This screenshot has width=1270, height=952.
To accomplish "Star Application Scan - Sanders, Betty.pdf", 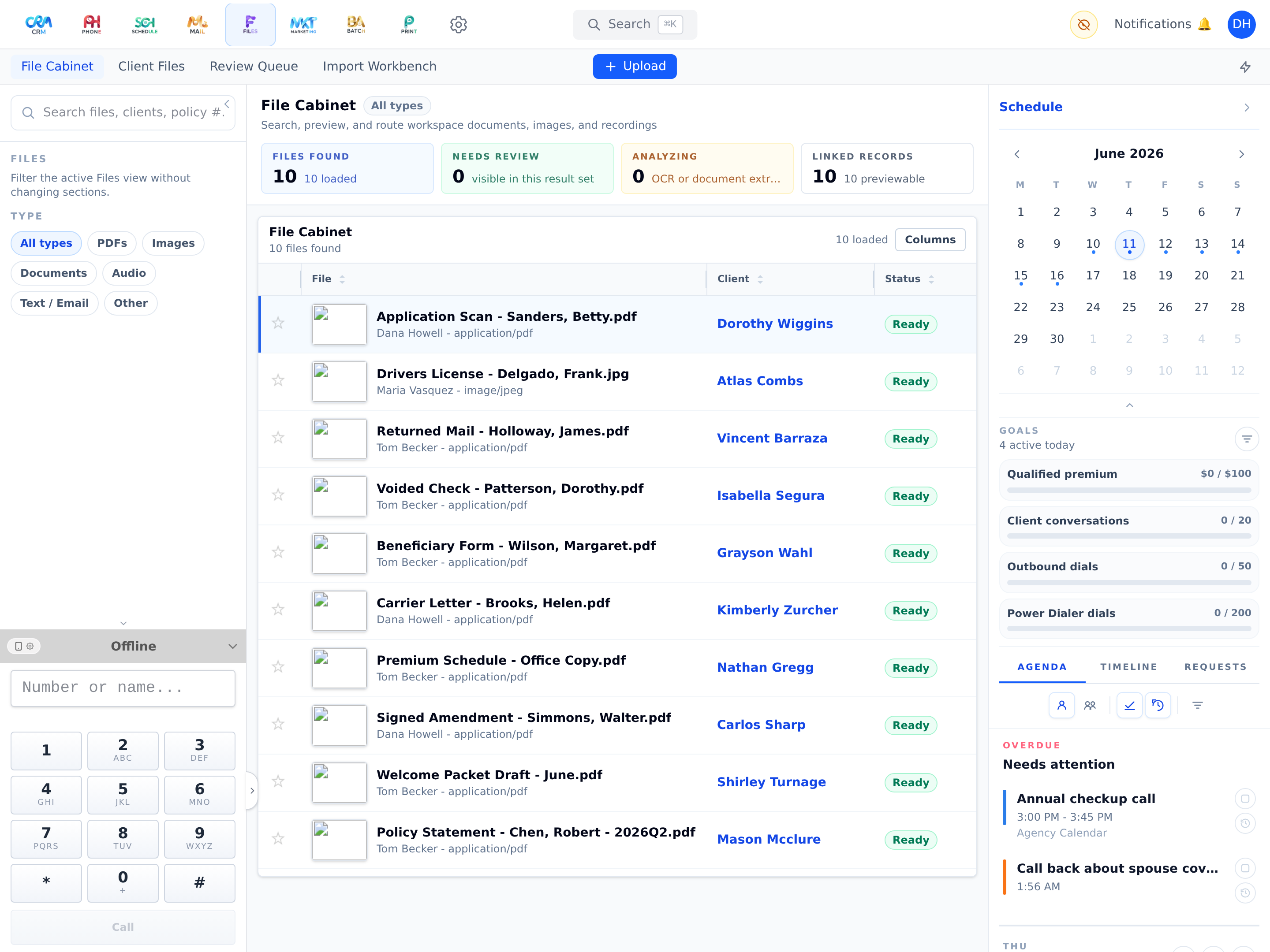I will pos(278,323).
